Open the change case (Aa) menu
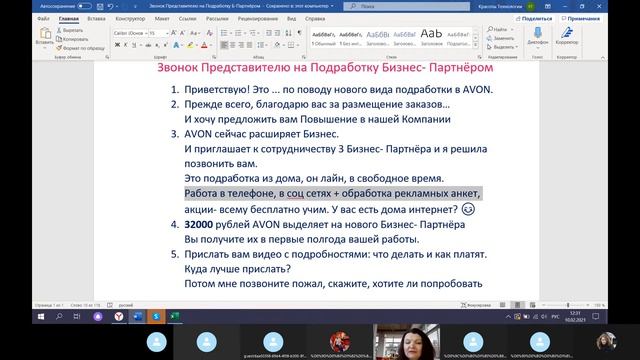Screen dimensions: 640x360 (195, 33)
